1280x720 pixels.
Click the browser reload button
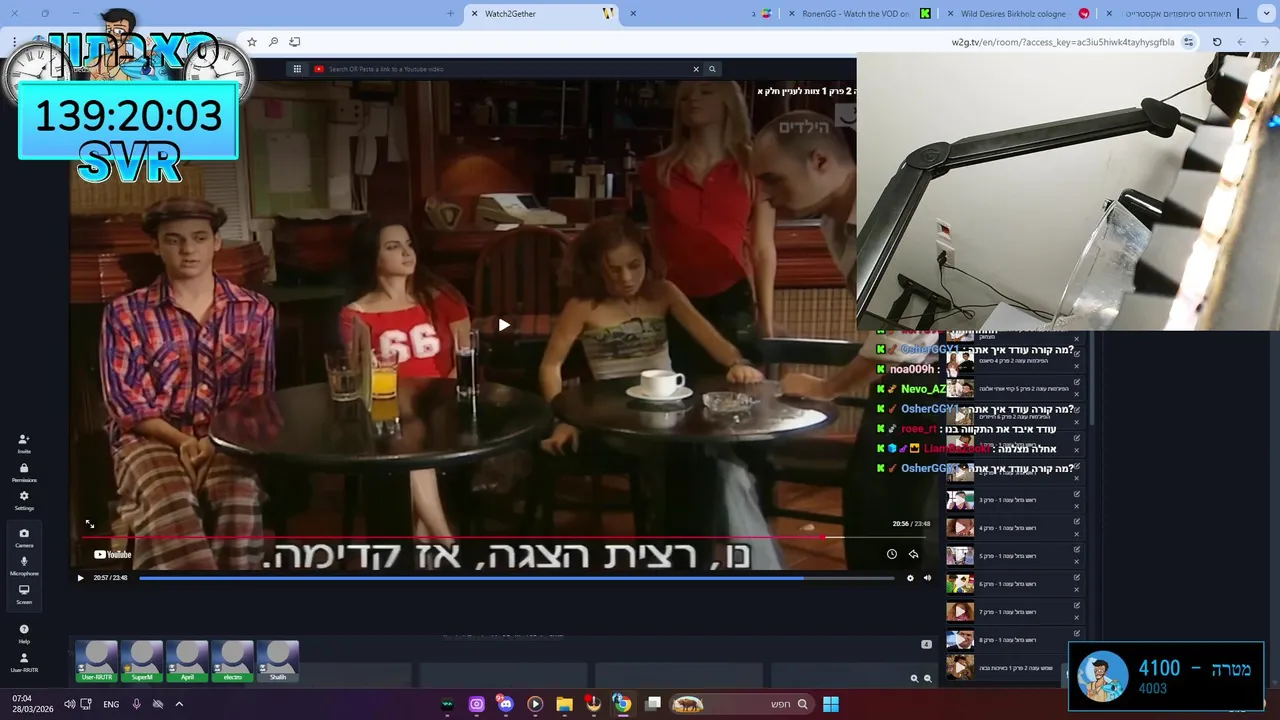1217,42
